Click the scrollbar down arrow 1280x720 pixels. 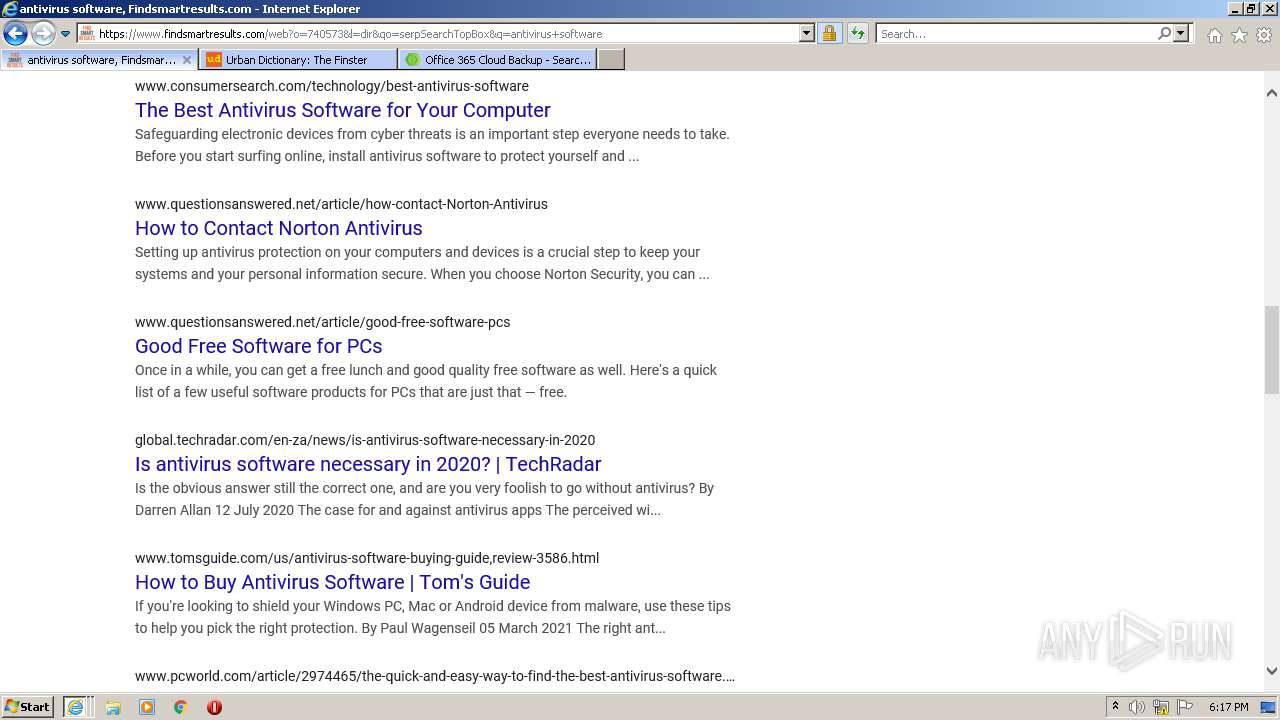pos(1272,671)
